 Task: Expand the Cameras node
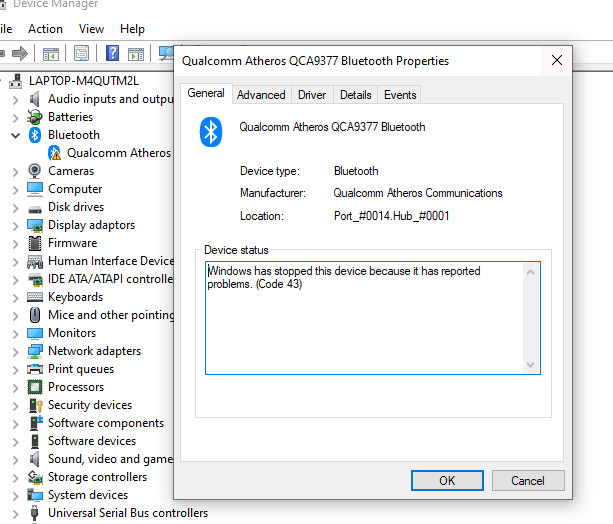pos(16,172)
